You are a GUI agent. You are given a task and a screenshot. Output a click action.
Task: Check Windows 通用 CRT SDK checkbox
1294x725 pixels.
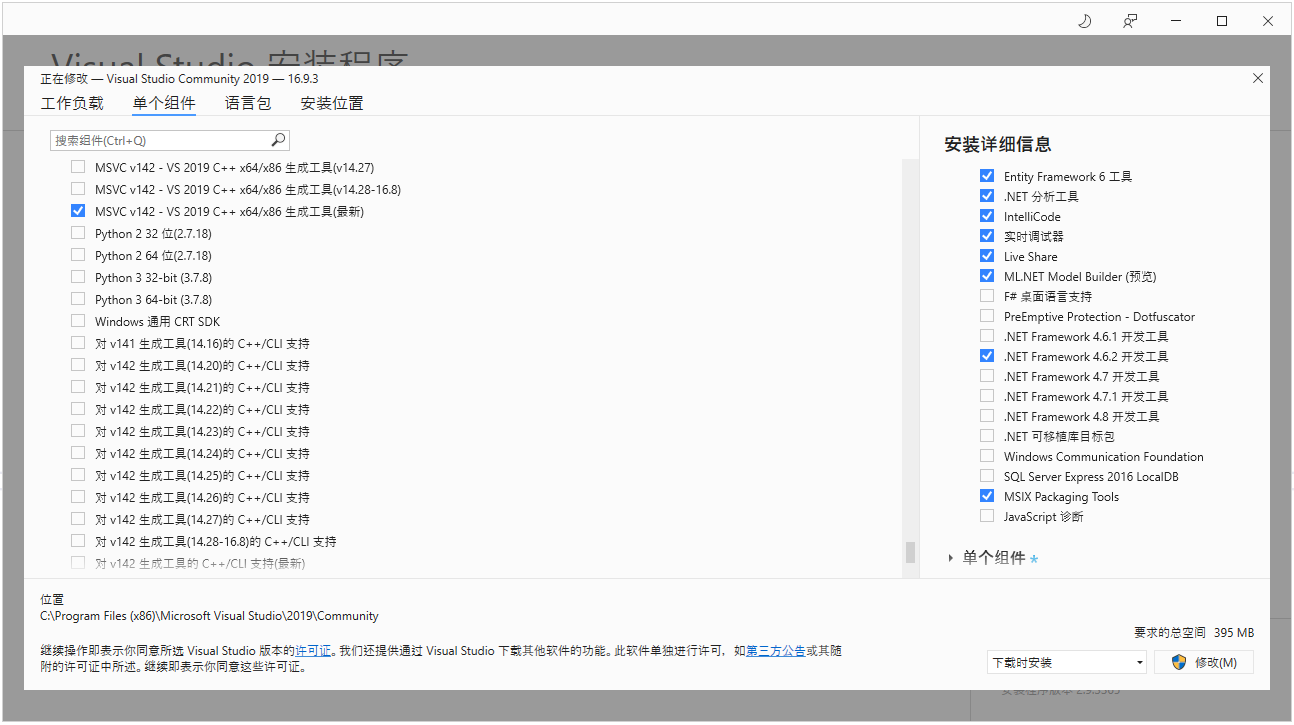click(78, 321)
